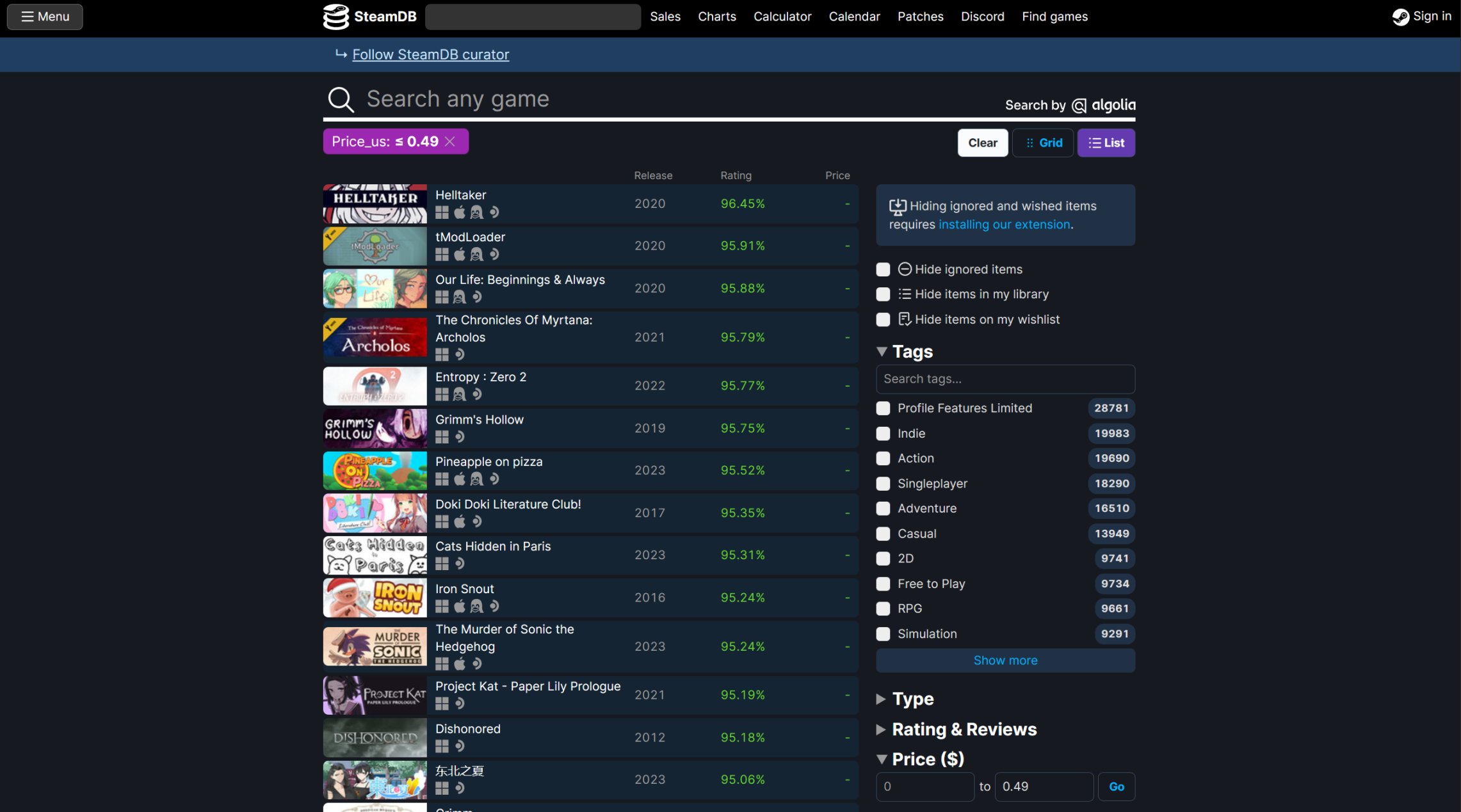1461x812 pixels.
Task: Open the Iron Snout thumbnail
Action: click(x=375, y=598)
